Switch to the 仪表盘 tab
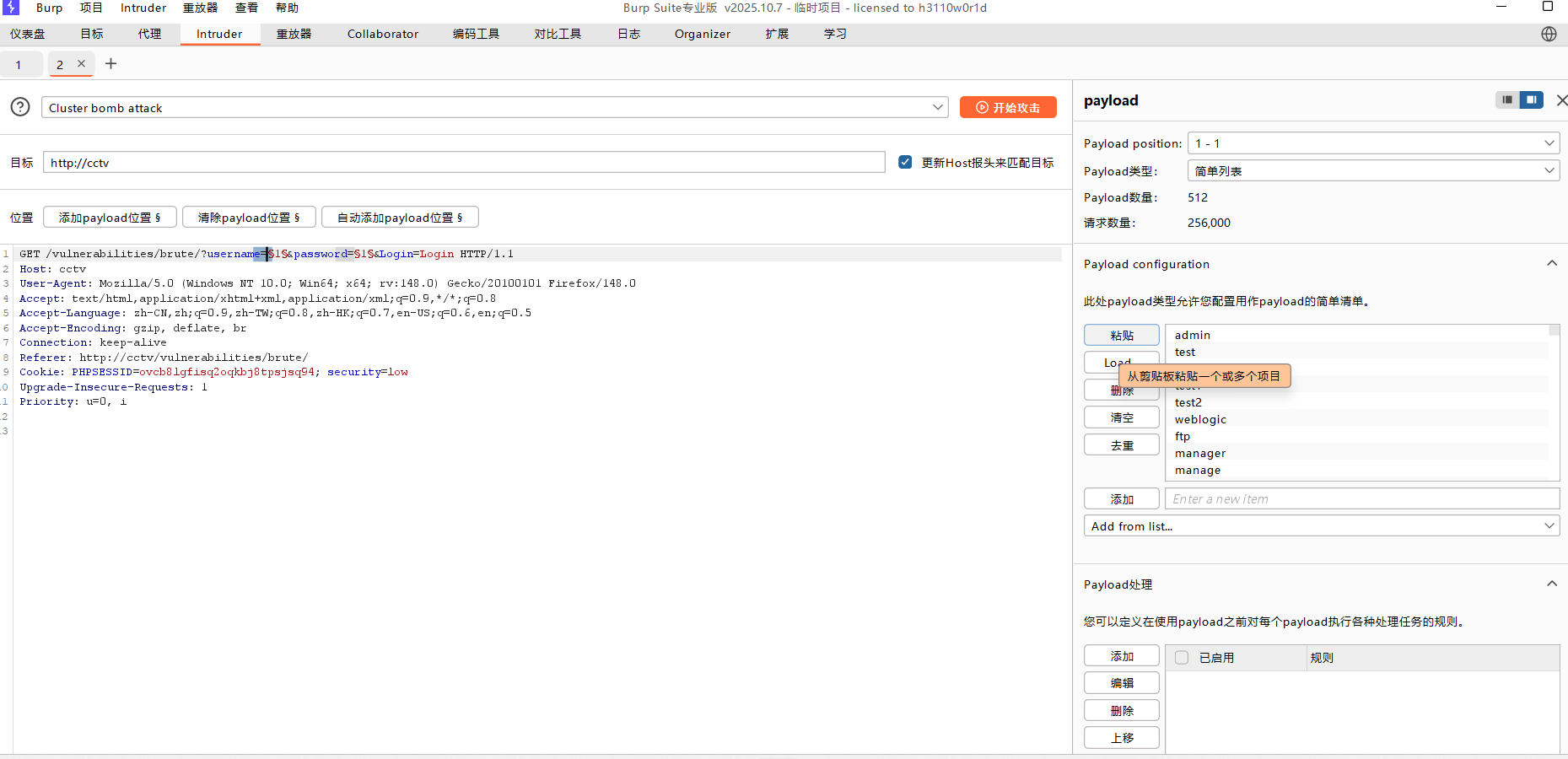 28,34
